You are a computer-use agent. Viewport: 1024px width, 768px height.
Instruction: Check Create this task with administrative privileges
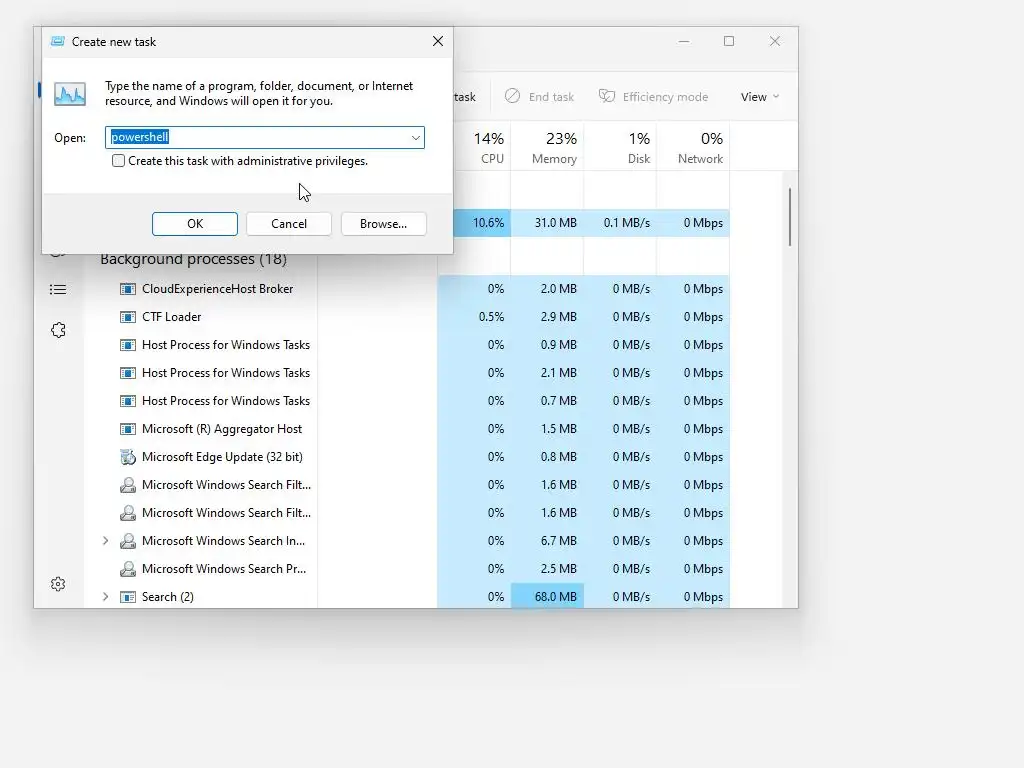click(x=118, y=161)
